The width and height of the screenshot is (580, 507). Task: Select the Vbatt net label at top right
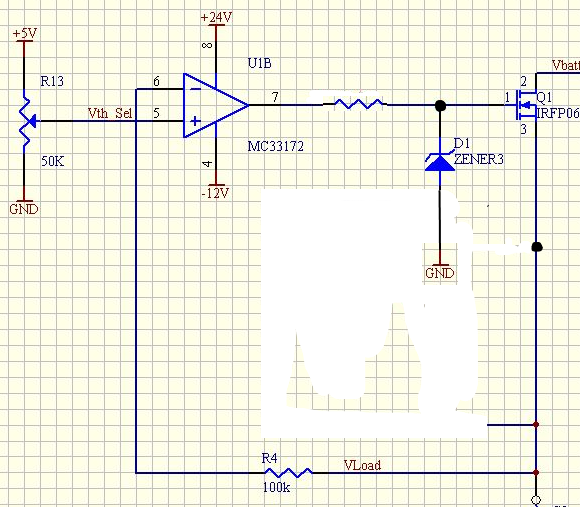(x=566, y=65)
